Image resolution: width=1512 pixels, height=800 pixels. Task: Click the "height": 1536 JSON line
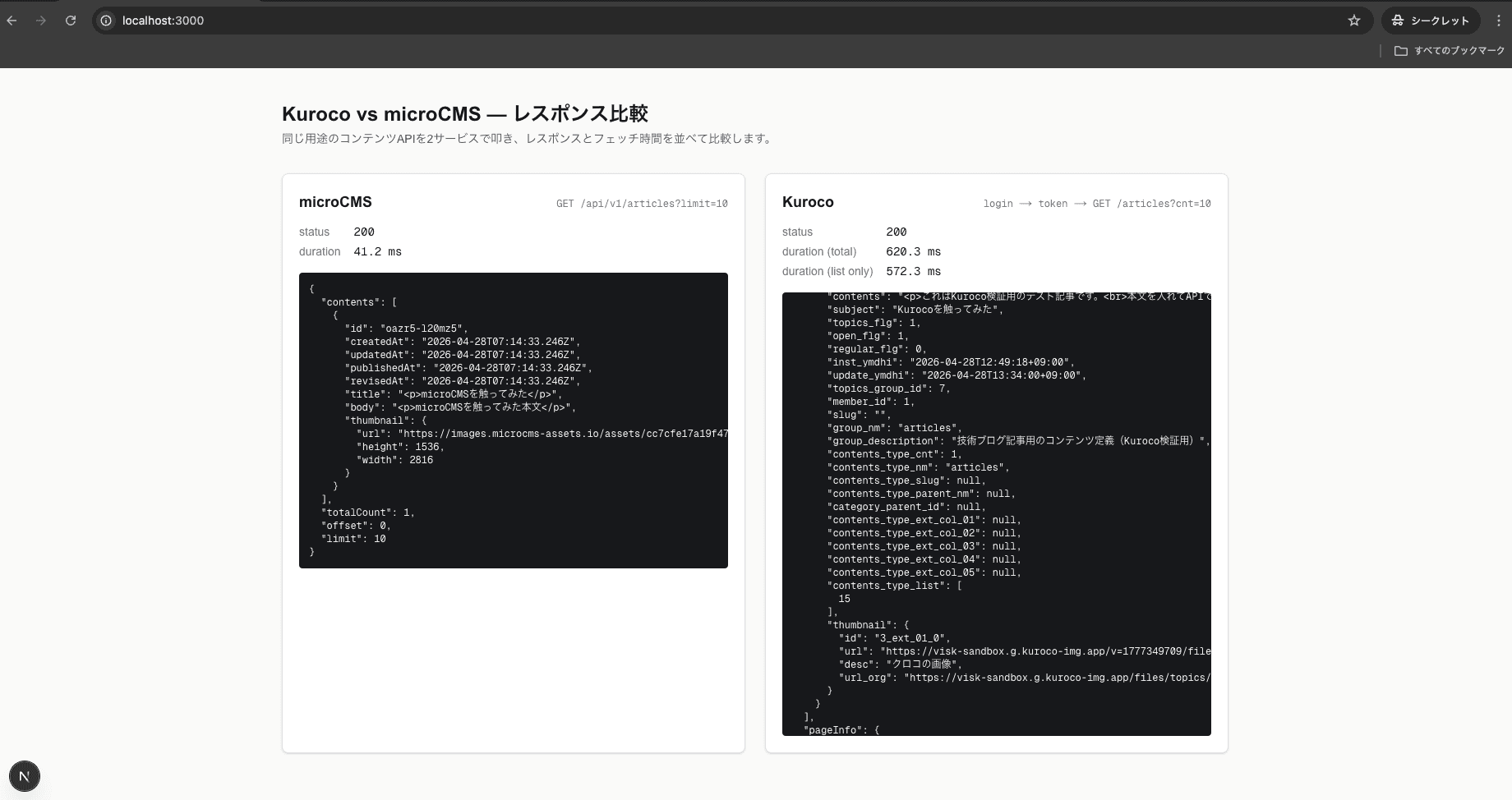point(400,447)
